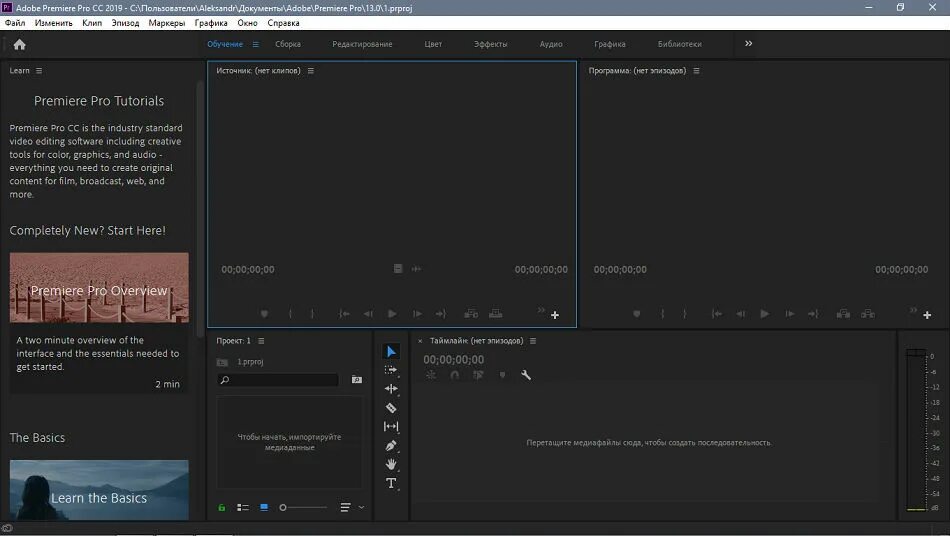950x536 pixels.
Task: Close the Timeline panel tab
Action: tap(420, 342)
